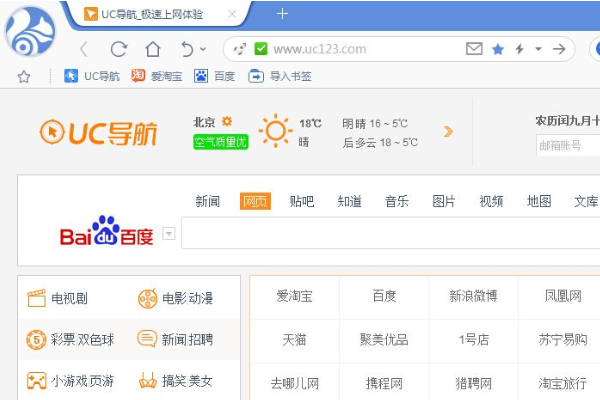The height and width of the screenshot is (400, 600).
Task: Bookmark page with the blue star
Action: click(x=498, y=49)
